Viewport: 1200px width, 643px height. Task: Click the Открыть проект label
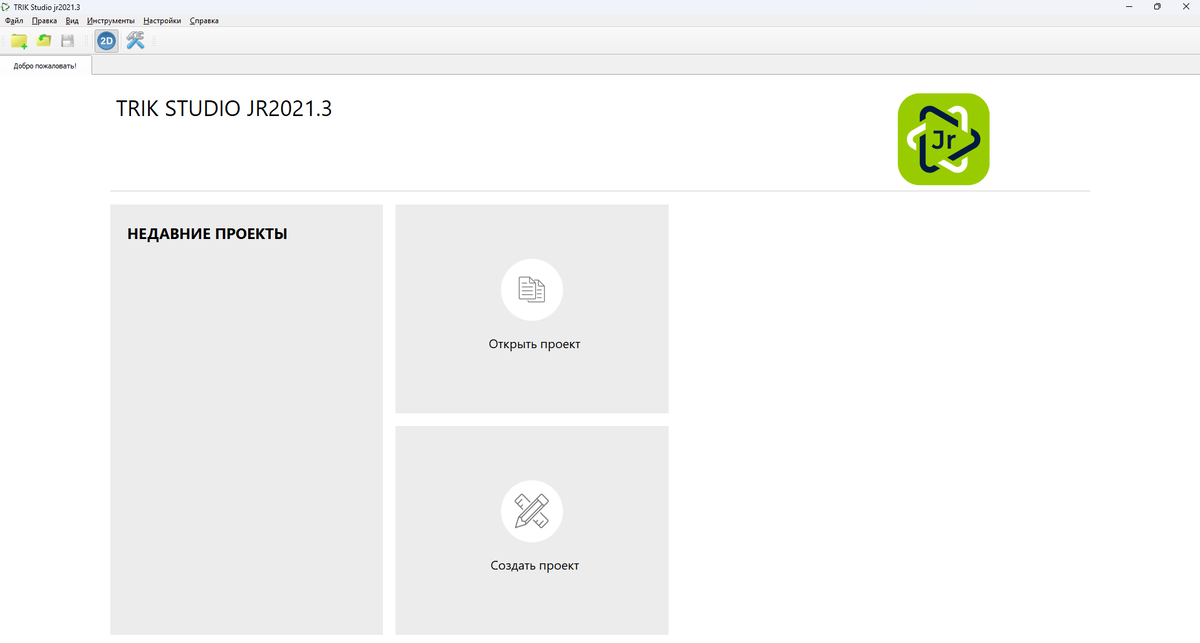534,344
